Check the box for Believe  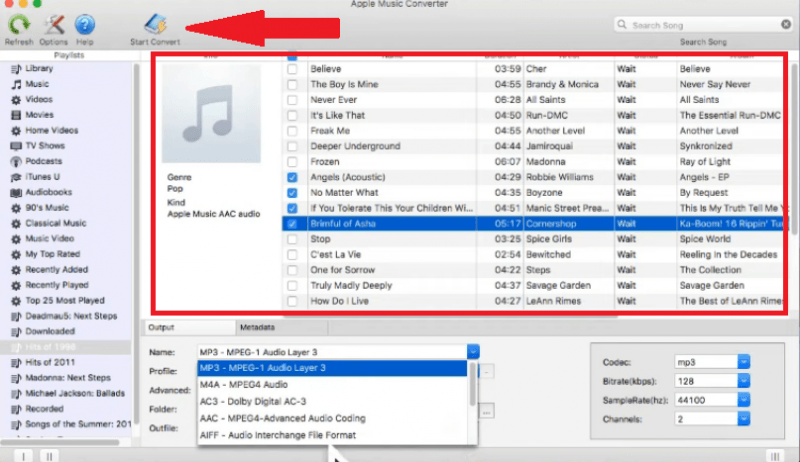pyautogui.click(x=292, y=70)
